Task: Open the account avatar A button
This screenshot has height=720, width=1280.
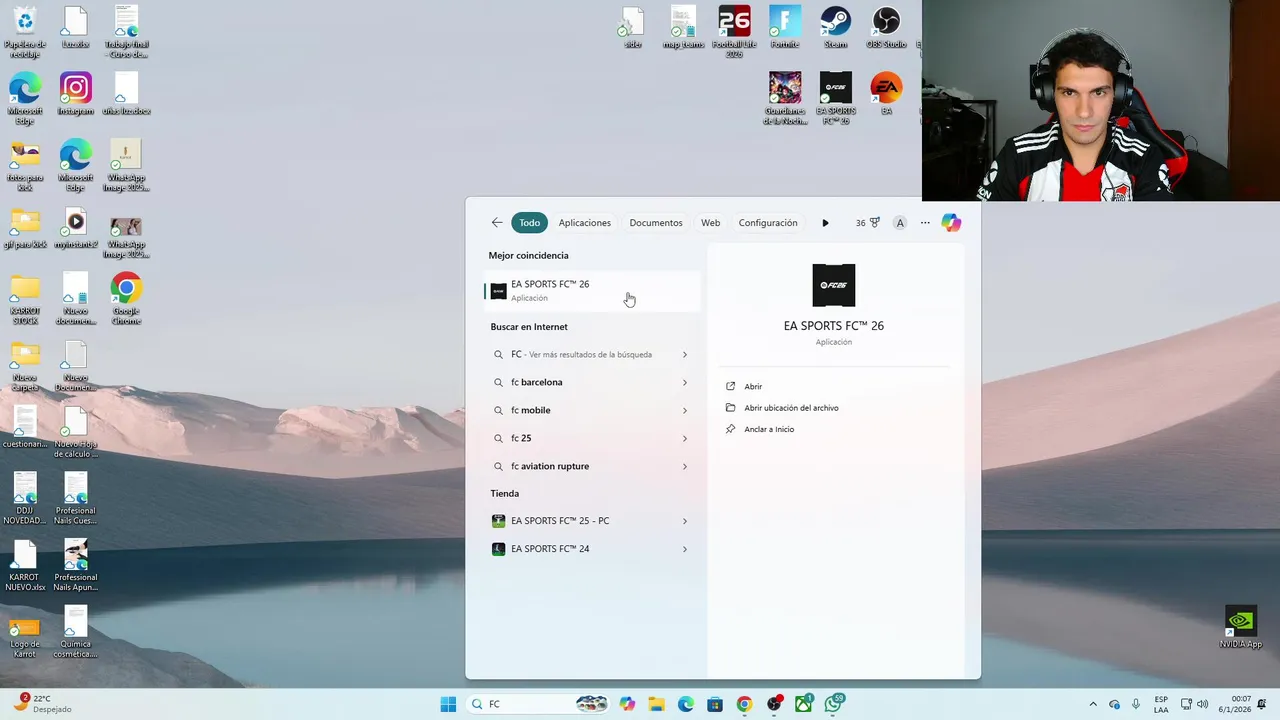Action: (900, 223)
